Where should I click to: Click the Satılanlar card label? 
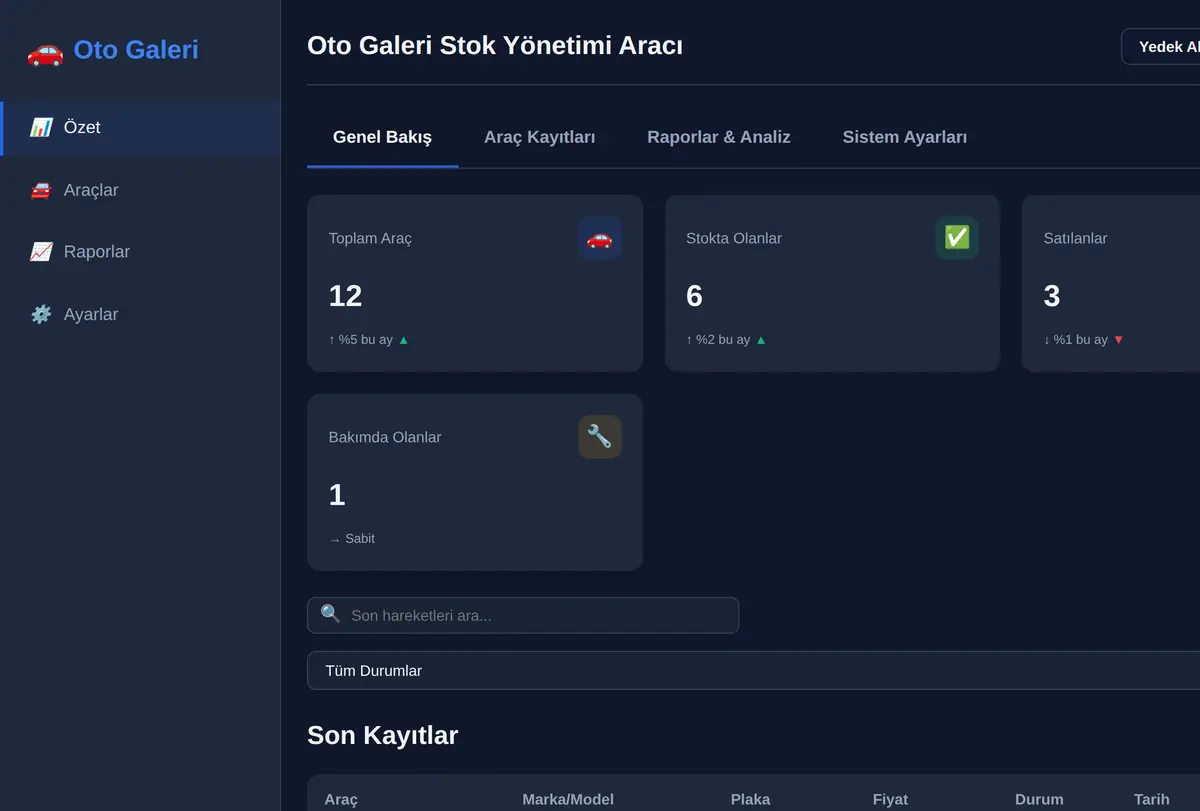click(x=1075, y=238)
